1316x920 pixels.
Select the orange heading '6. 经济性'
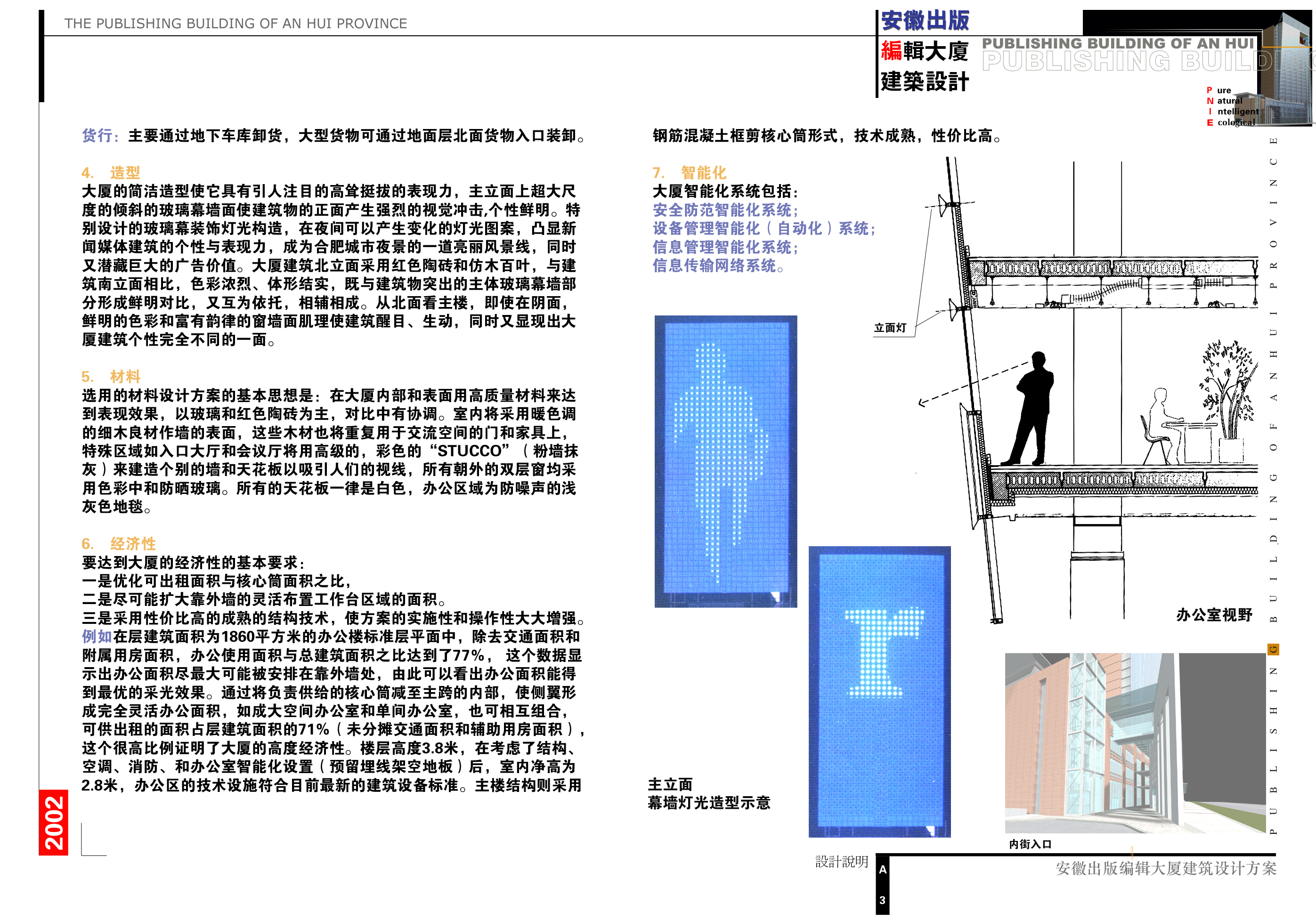click(x=119, y=544)
